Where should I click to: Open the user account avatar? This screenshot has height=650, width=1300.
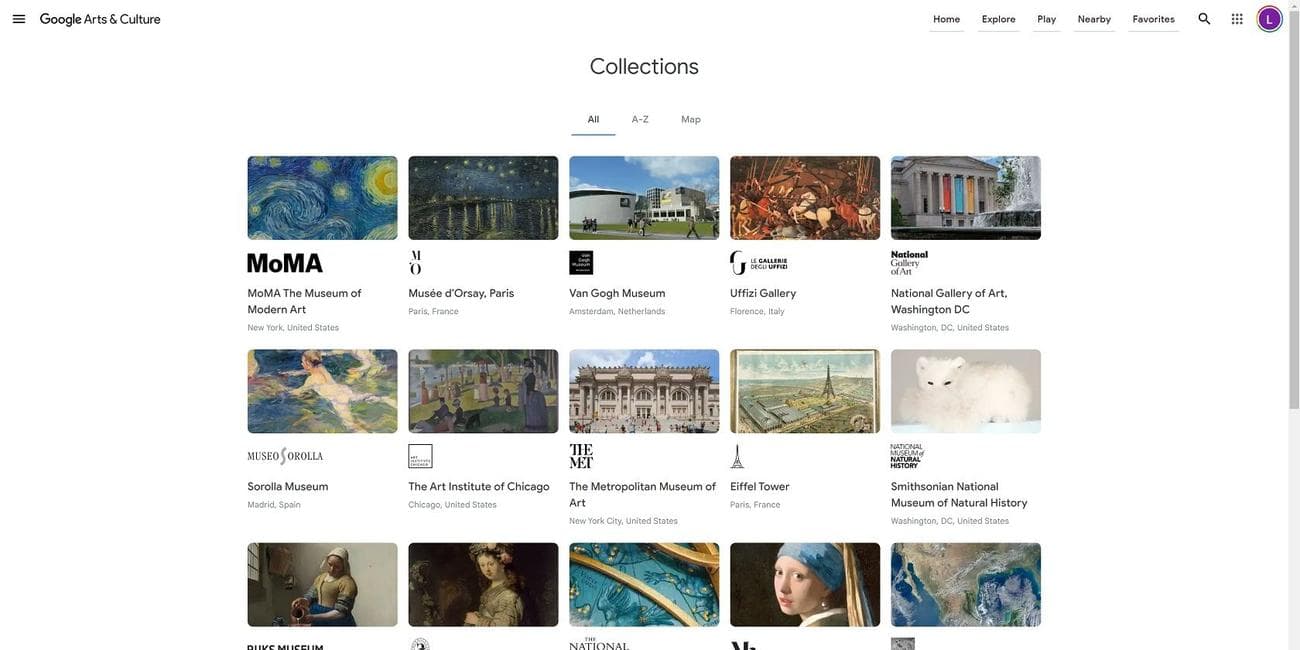1269,19
